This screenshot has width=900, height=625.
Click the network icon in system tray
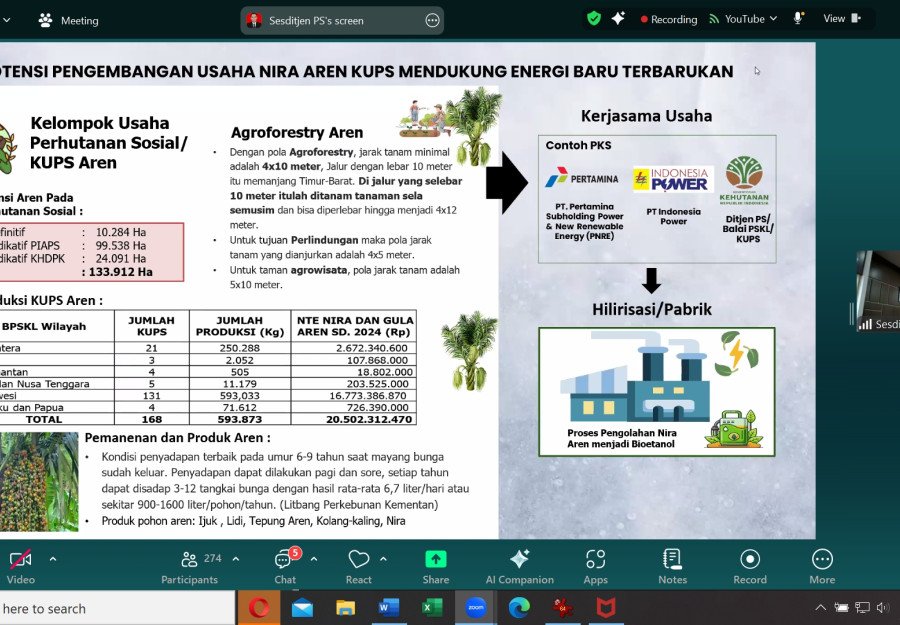pyautogui.click(x=862, y=607)
